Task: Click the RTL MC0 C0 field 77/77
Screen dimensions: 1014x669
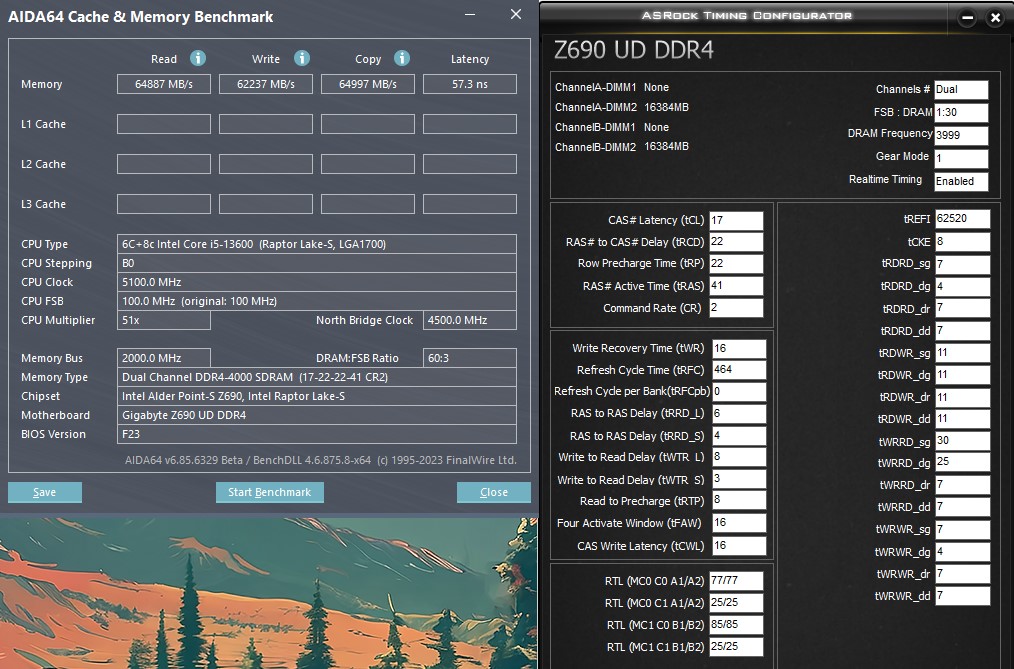Action: pyautogui.click(x=736, y=581)
